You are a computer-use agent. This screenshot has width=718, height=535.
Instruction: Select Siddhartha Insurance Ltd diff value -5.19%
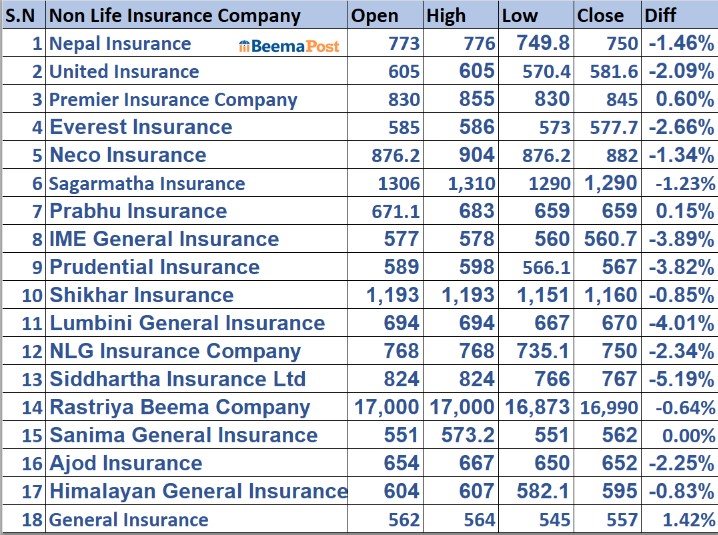680,379
